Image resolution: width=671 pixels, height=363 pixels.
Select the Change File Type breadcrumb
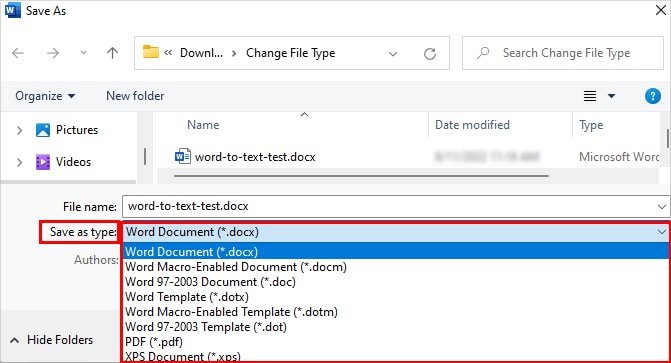[x=290, y=53]
